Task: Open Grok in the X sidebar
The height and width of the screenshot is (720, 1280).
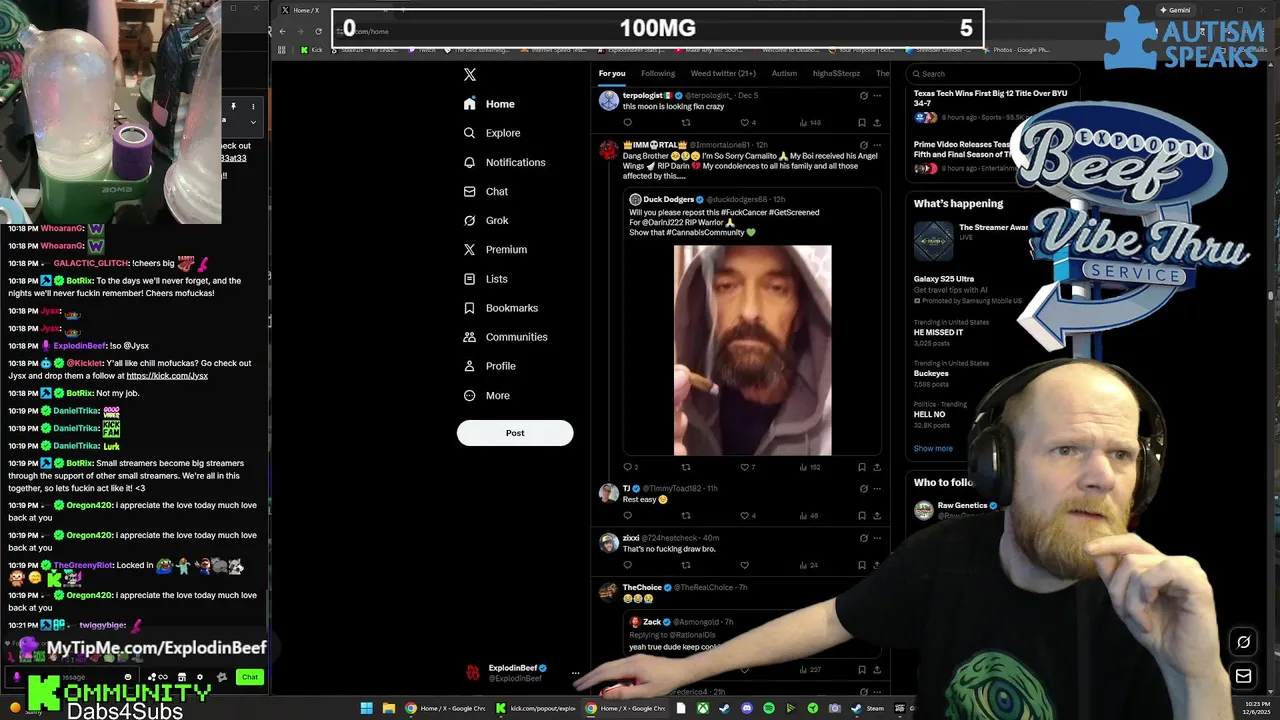Action: (x=486, y=220)
